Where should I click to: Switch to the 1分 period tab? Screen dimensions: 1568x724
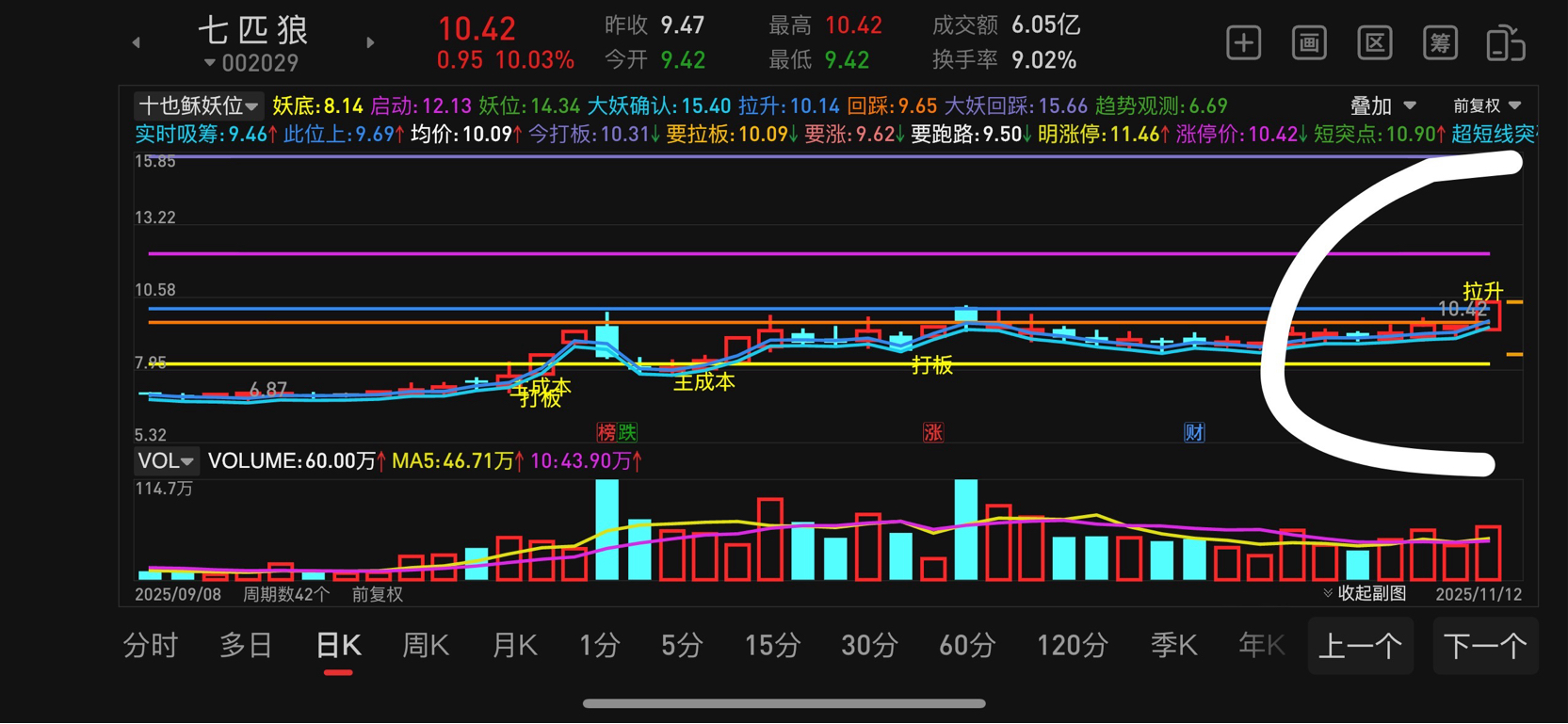coord(600,646)
